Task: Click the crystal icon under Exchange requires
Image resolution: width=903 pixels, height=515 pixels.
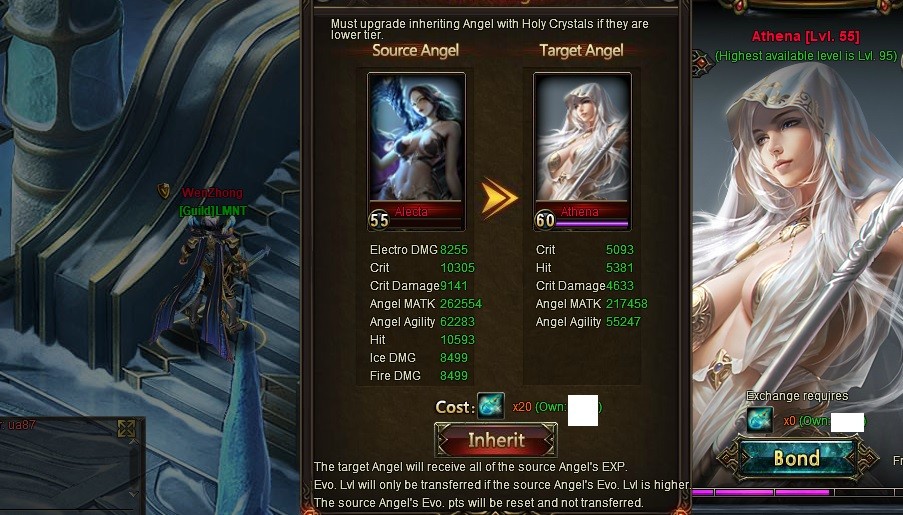Action: (x=760, y=421)
